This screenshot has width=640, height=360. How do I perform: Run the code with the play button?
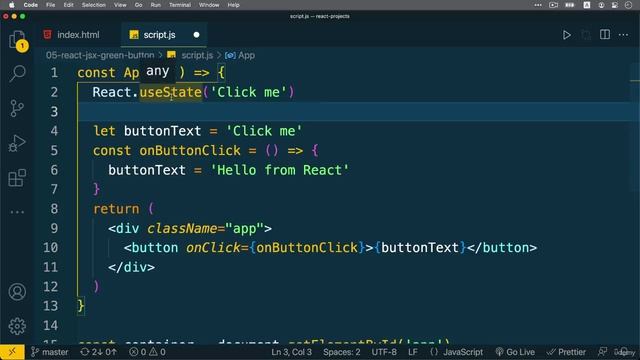567,35
